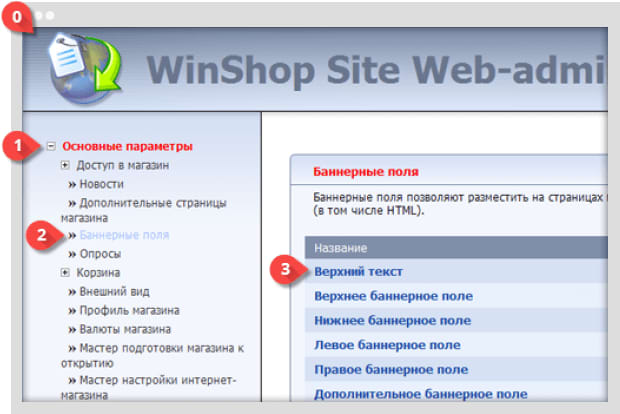Open Доступ в магазин item
Image resolution: width=620 pixels, height=414 pixels.
(x=123, y=165)
